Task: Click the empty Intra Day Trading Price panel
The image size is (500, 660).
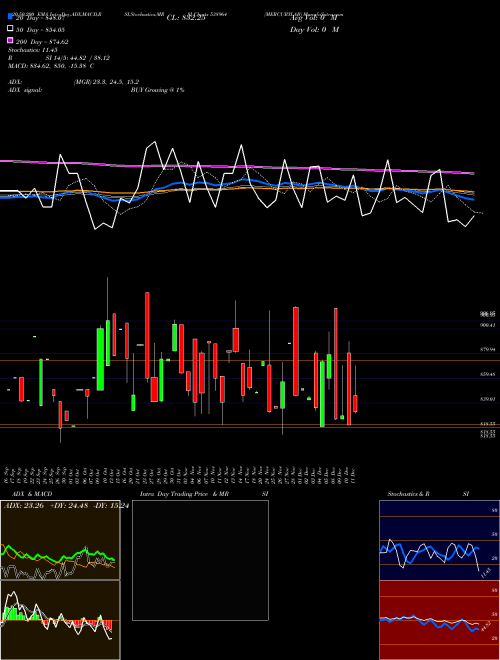Action: 200,560
